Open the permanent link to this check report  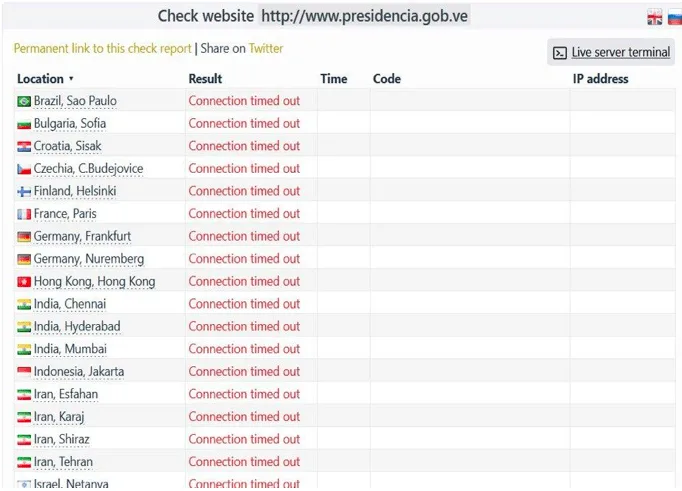click(x=102, y=48)
